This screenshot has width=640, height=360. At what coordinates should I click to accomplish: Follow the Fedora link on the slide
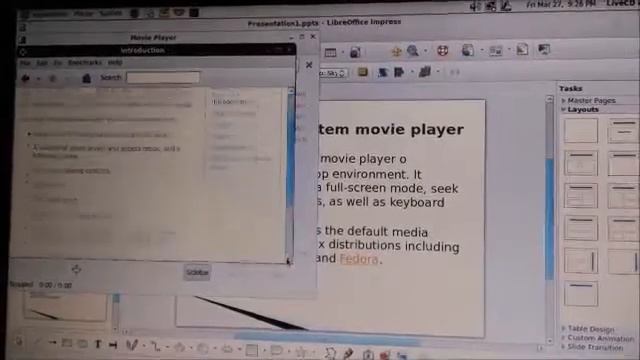pos(359,259)
